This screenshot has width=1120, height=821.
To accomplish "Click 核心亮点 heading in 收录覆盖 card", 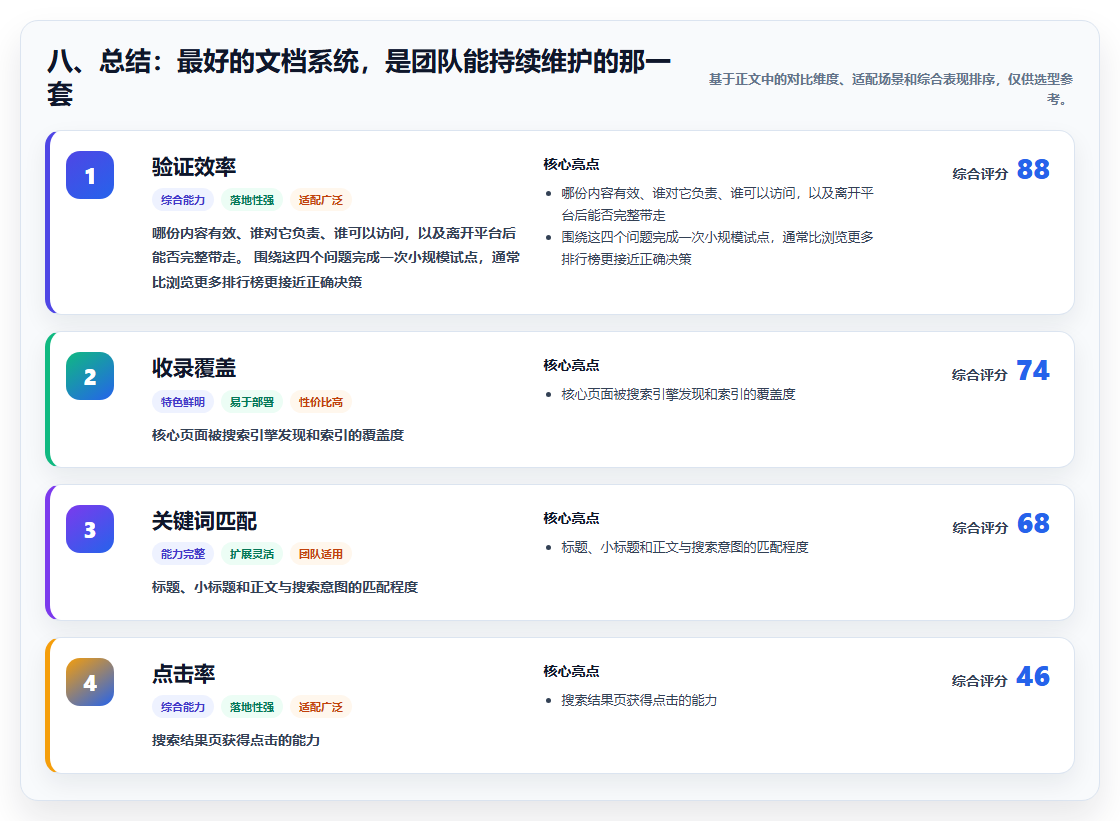I will pyautogui.click(x=571, y=365).
